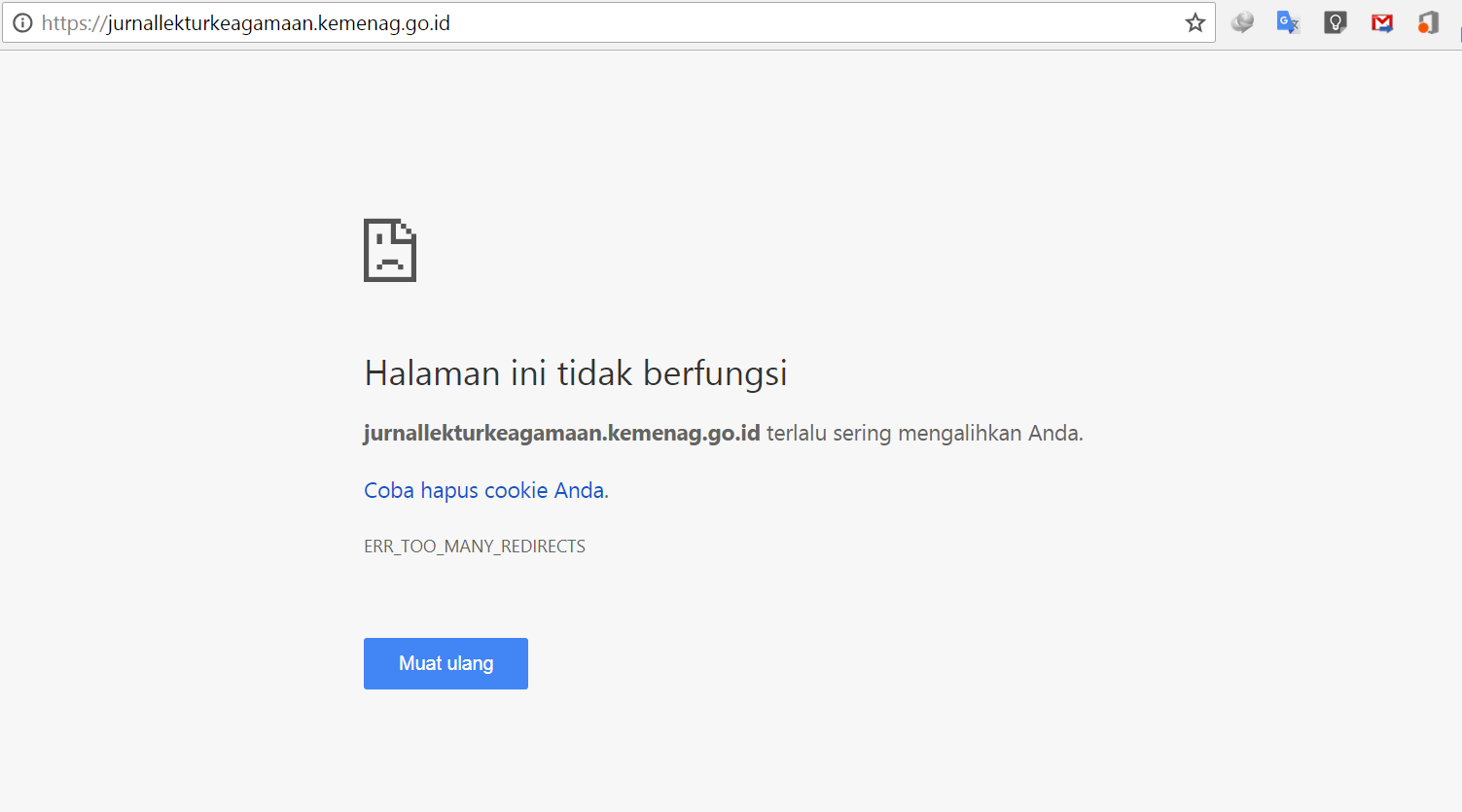Follow the 'Coba hapus cookie Anda' link
Image resolution: width=1462 pixels, height=812 pixels.
(x=483, y=491)
